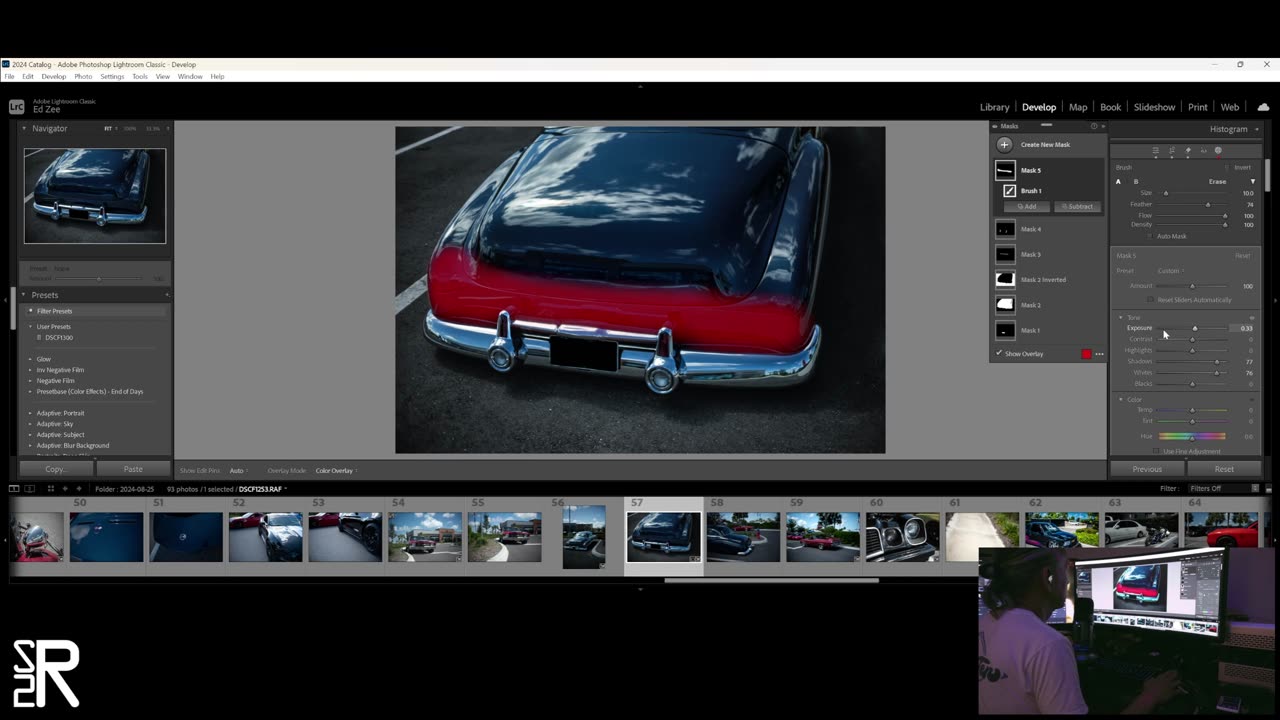Toggle the Show Overlay checkbox

click(999, 353)
